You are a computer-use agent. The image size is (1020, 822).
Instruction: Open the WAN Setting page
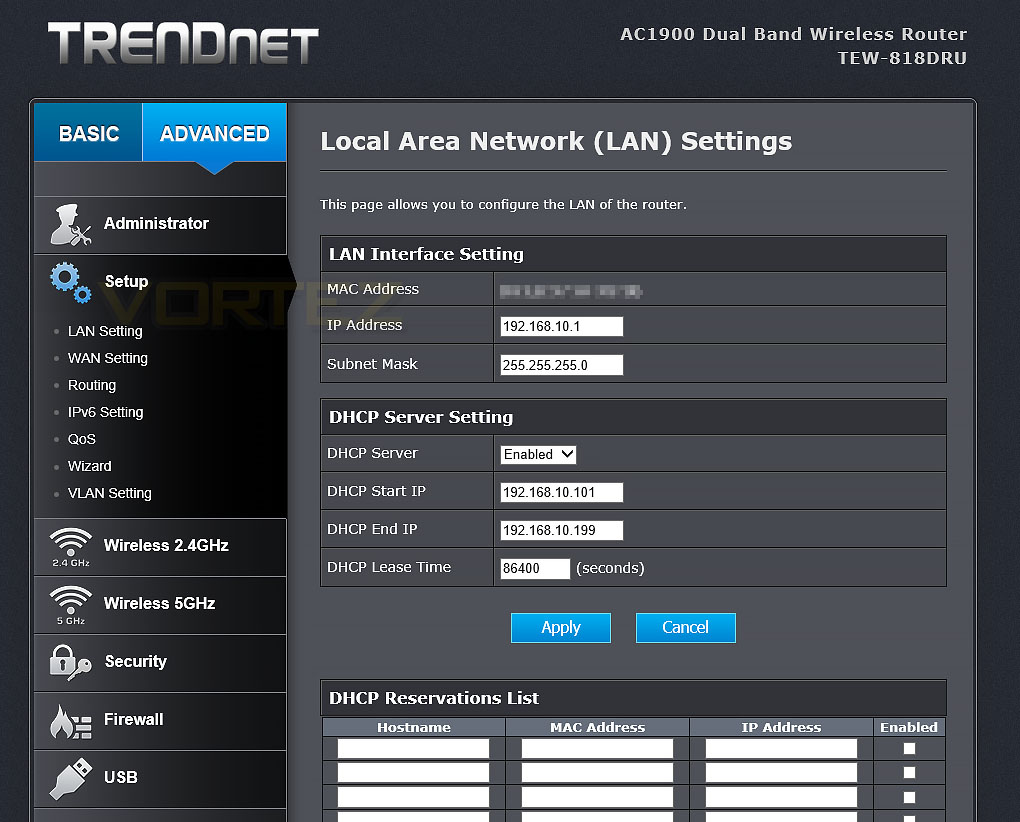pyautogui.click(x=107, y=358)
